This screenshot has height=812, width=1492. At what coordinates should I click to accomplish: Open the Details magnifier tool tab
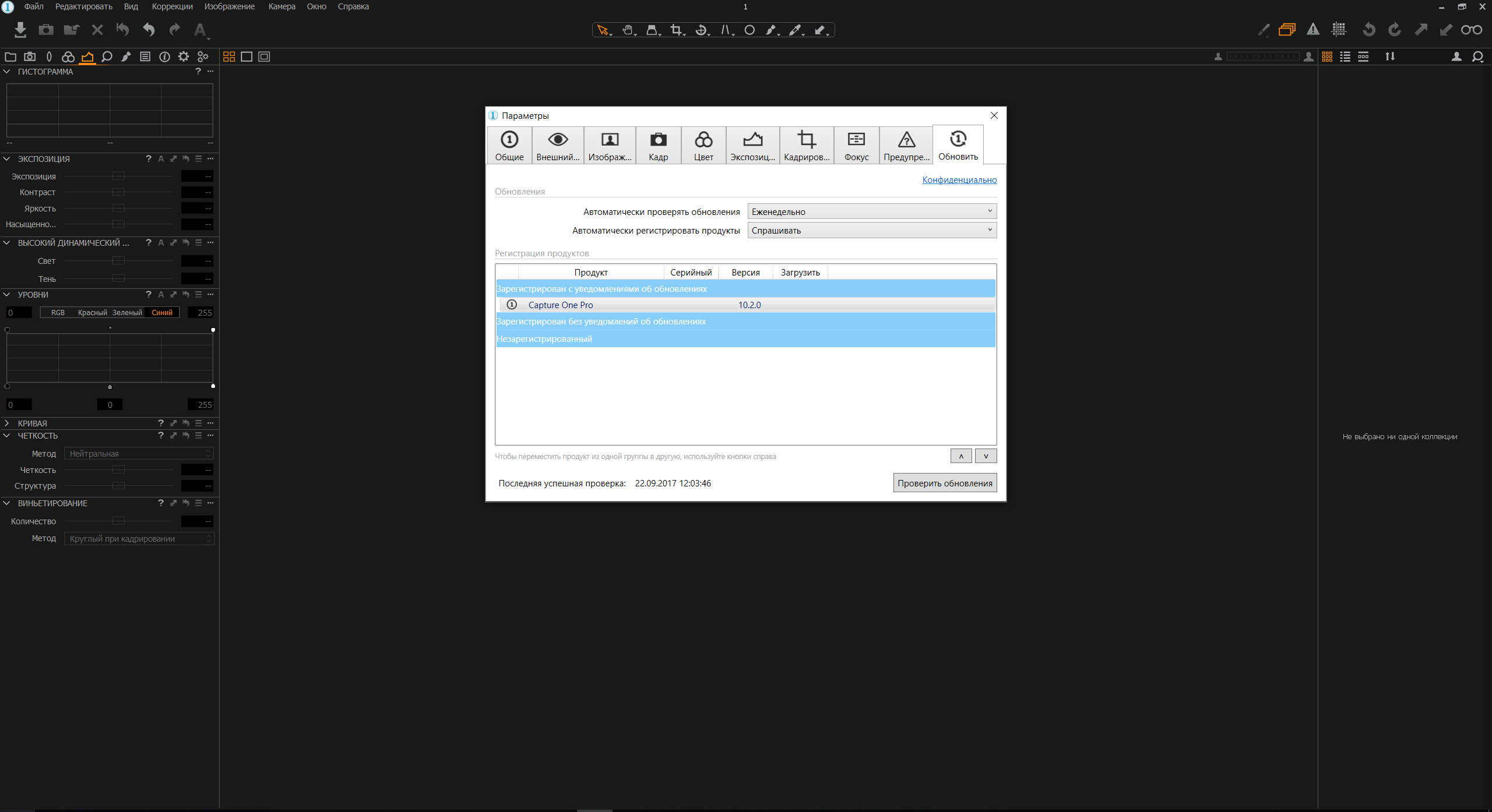(107, 57)
